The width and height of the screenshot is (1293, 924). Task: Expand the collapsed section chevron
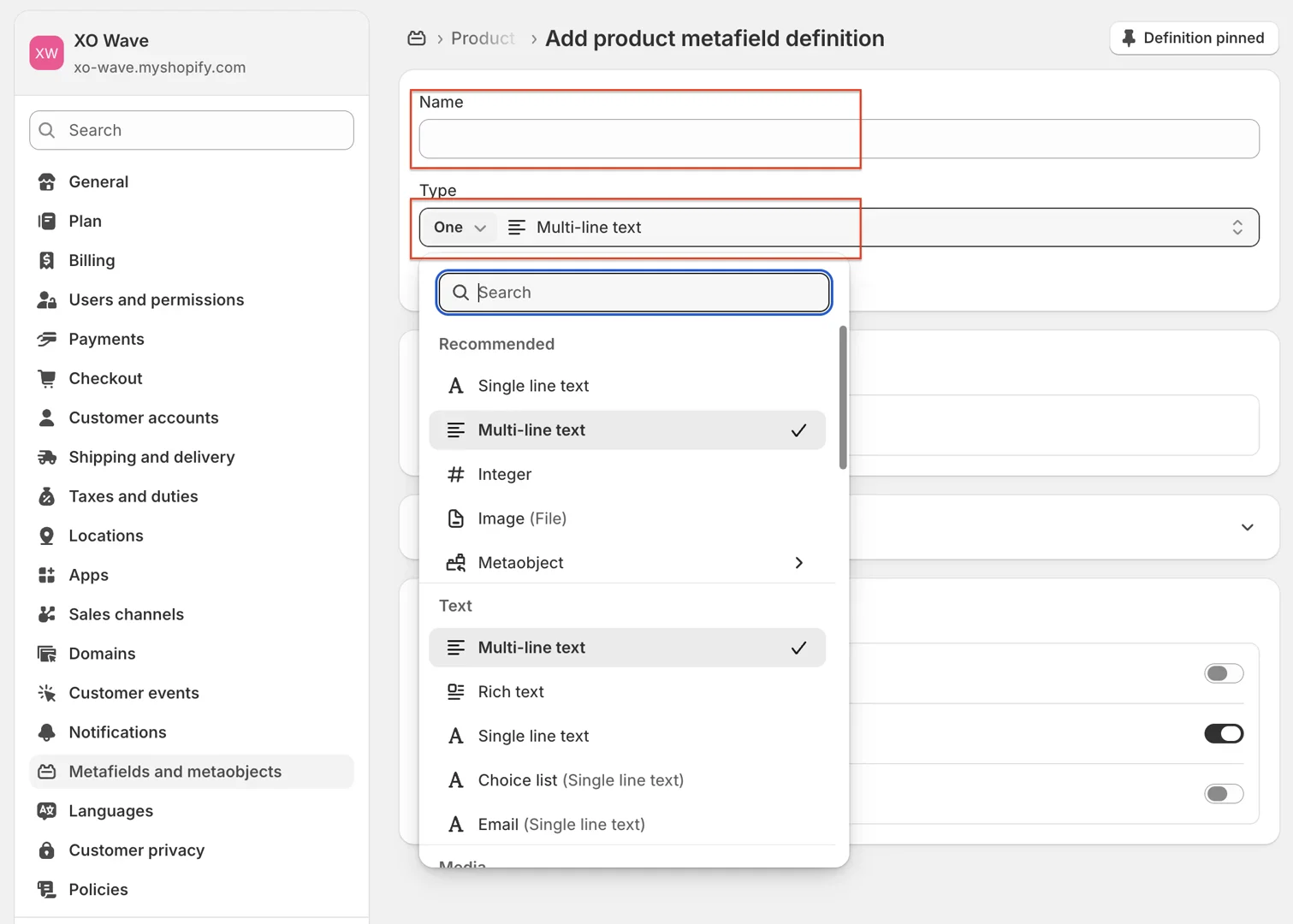1247,527
